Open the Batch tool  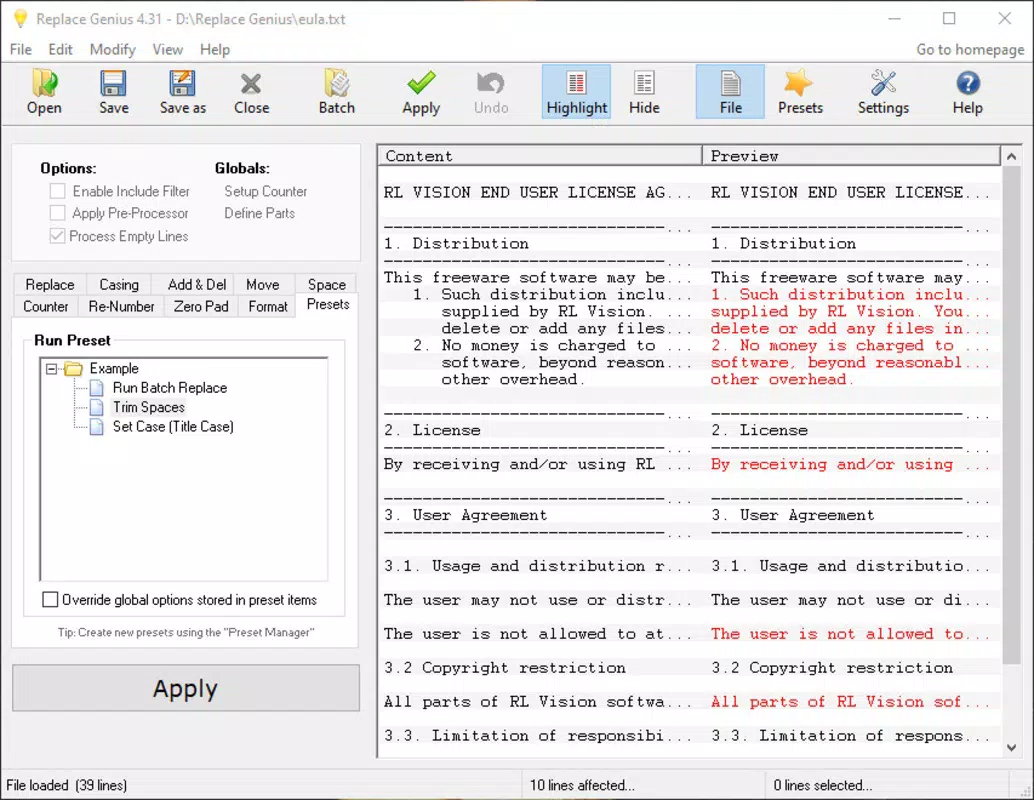[336, 92]
